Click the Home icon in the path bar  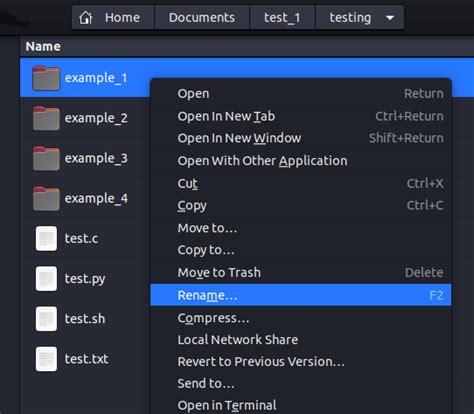pos(86,17)
